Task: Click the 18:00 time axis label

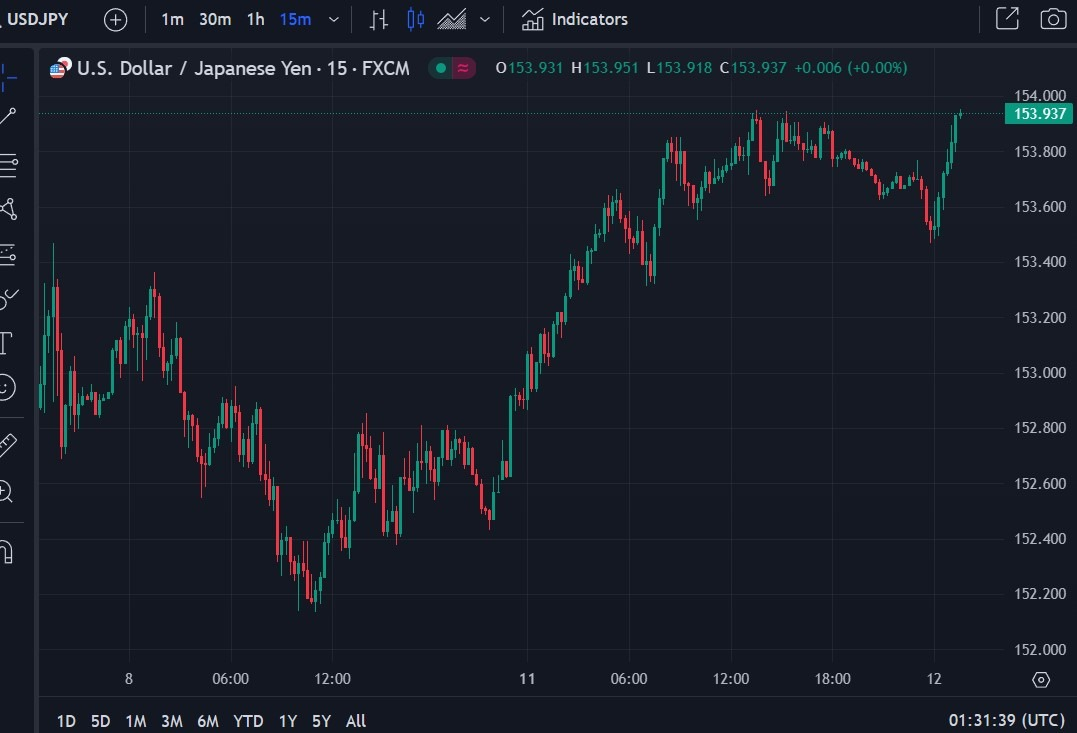Action: (x=832, y=679)
